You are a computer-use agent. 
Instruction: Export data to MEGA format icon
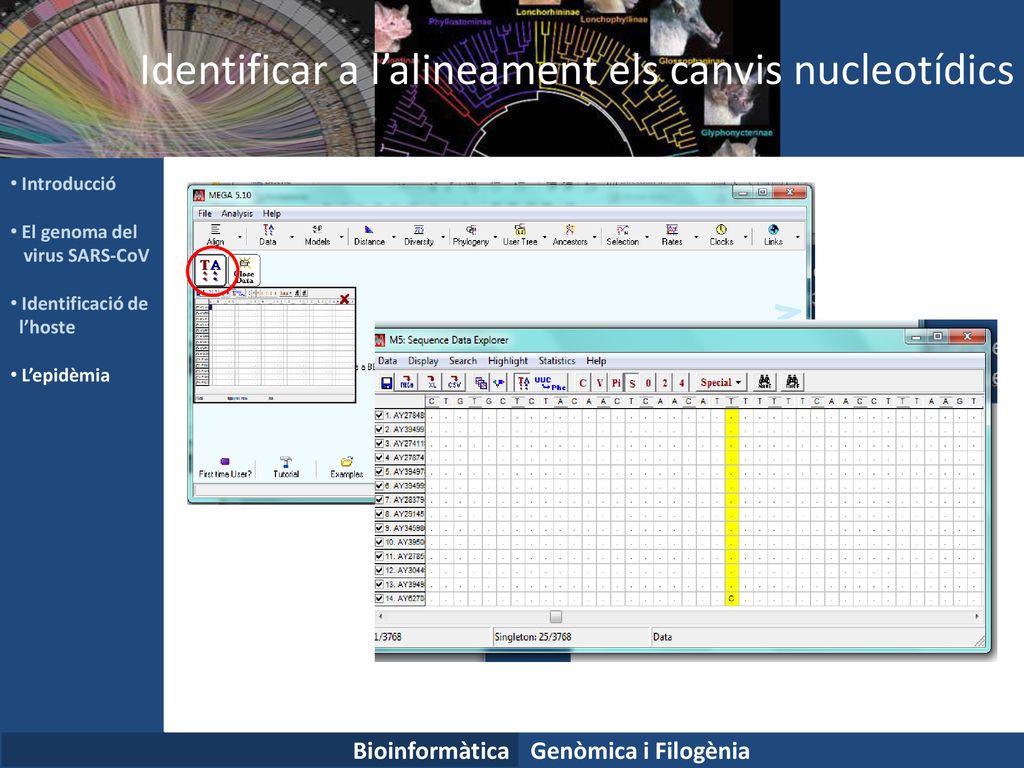point(408,383)
